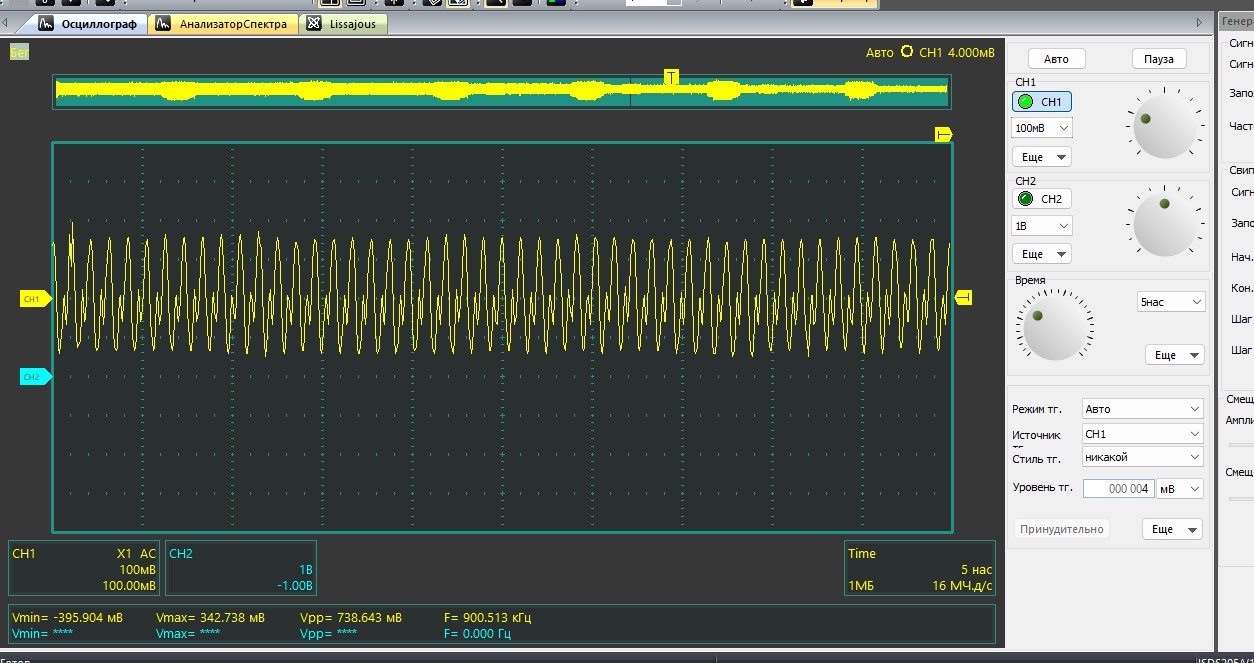Click the Time info panel showing 5 нас

point(920,568)
